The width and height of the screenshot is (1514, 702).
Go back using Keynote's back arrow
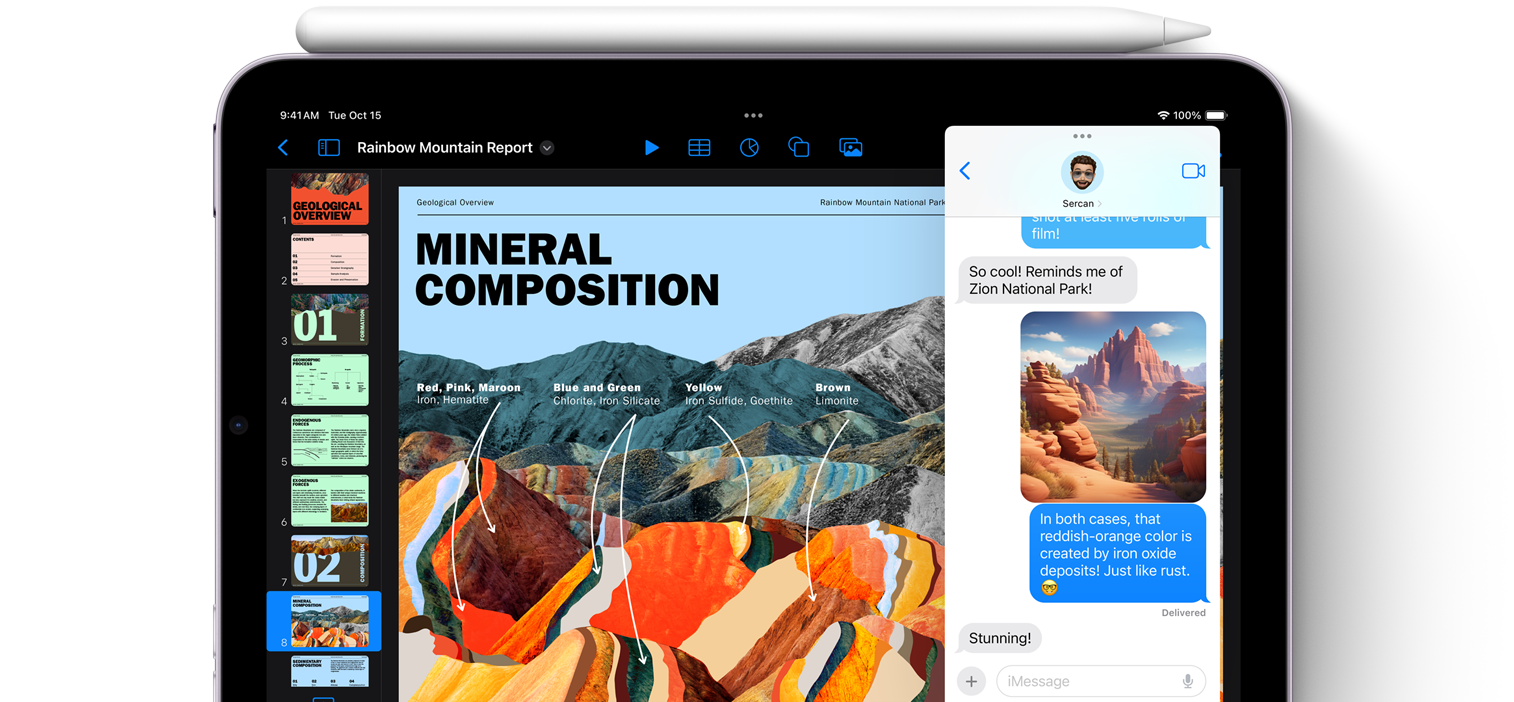click(x=283, y=148)
